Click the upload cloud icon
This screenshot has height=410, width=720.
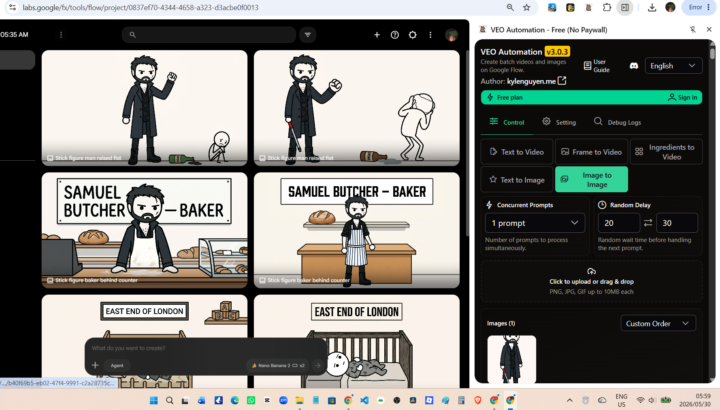click(591, 271)
